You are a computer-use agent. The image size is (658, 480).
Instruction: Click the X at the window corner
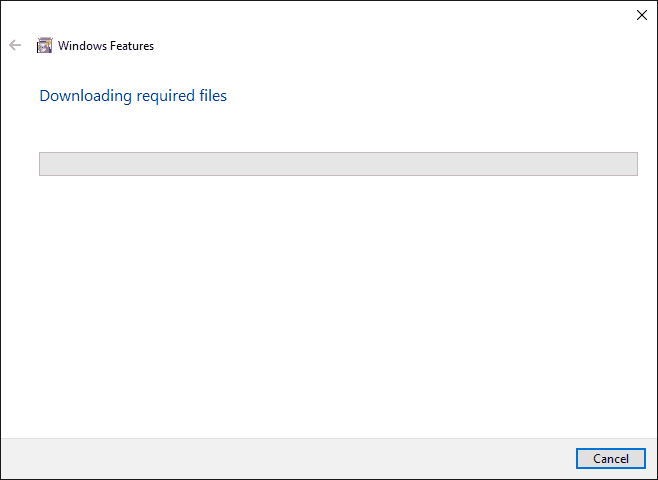click(642, 15)
